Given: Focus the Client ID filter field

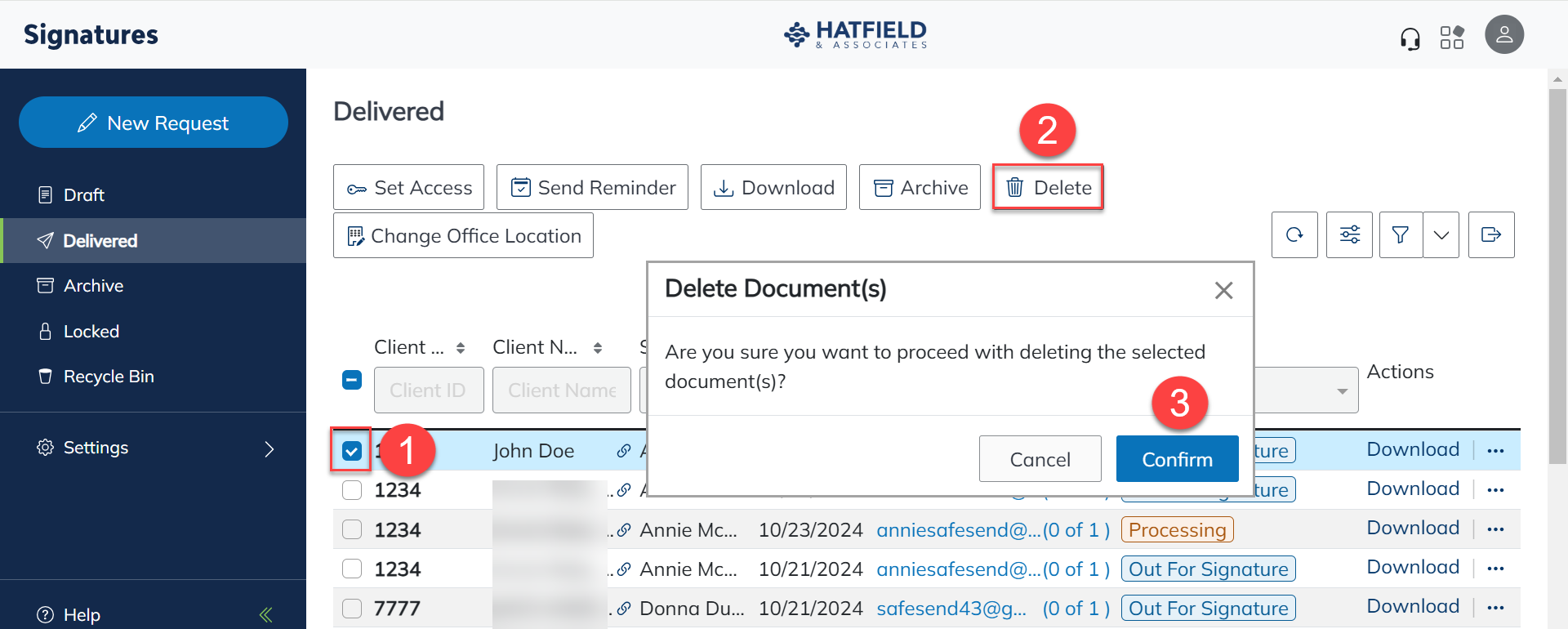Looking at the screenshot, I should click(429, 390).
